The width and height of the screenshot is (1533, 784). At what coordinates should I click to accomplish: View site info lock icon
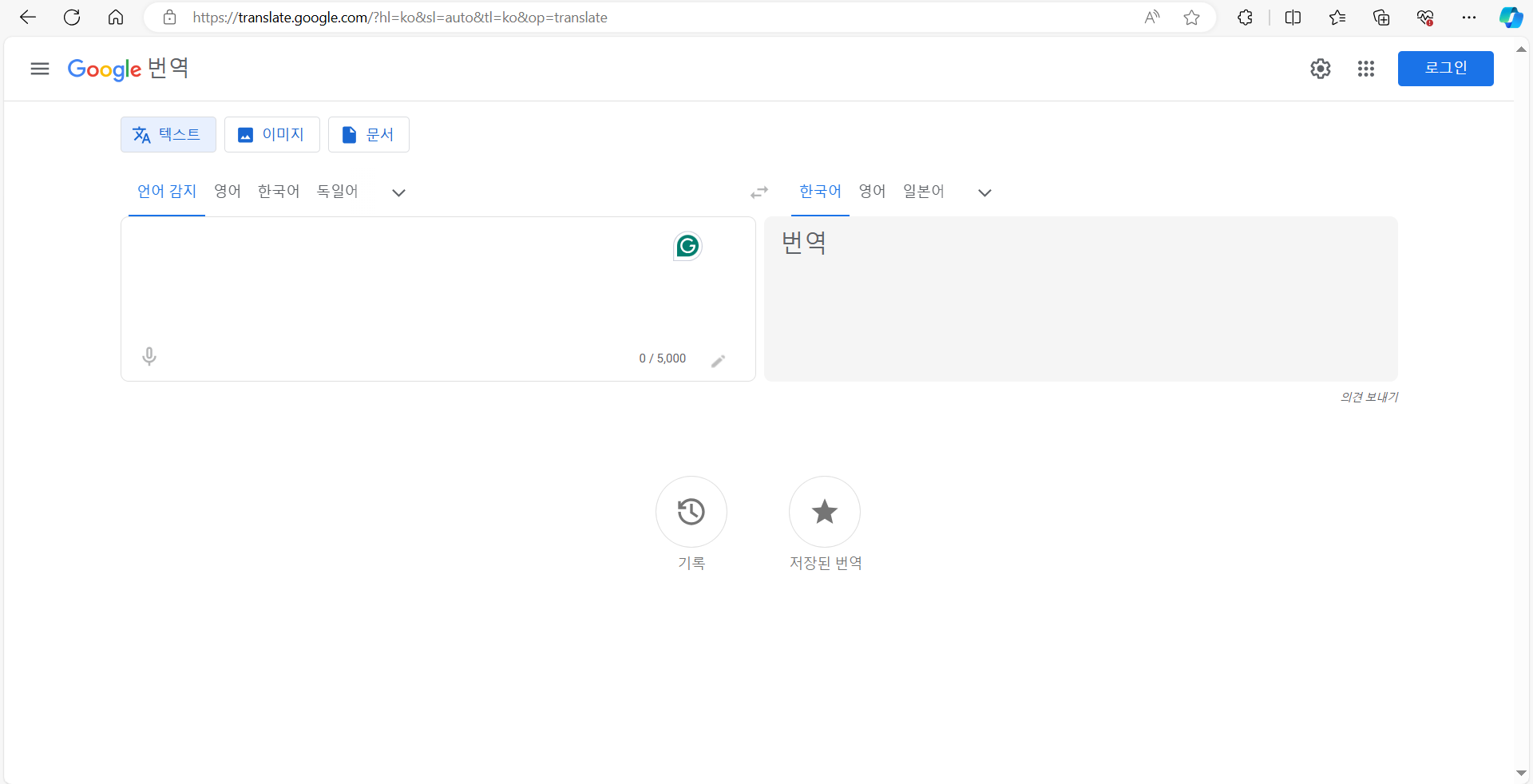coord(169,18)
